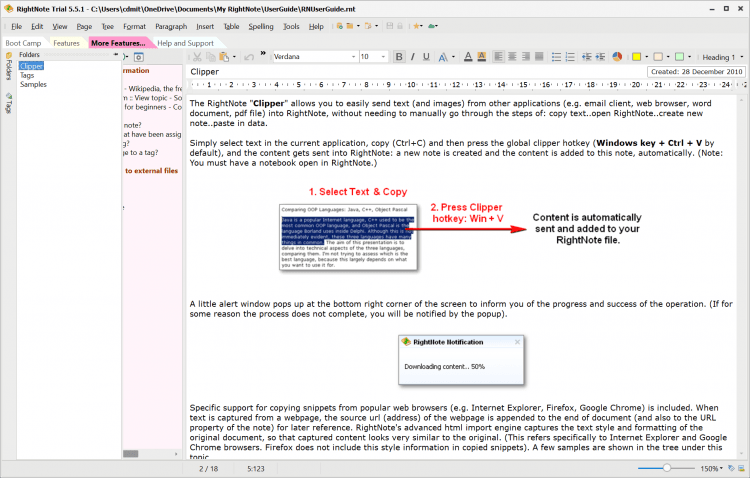The image size is (750, 478).
Task: Click the increase indent icon
Action: (x=600, y=57)
